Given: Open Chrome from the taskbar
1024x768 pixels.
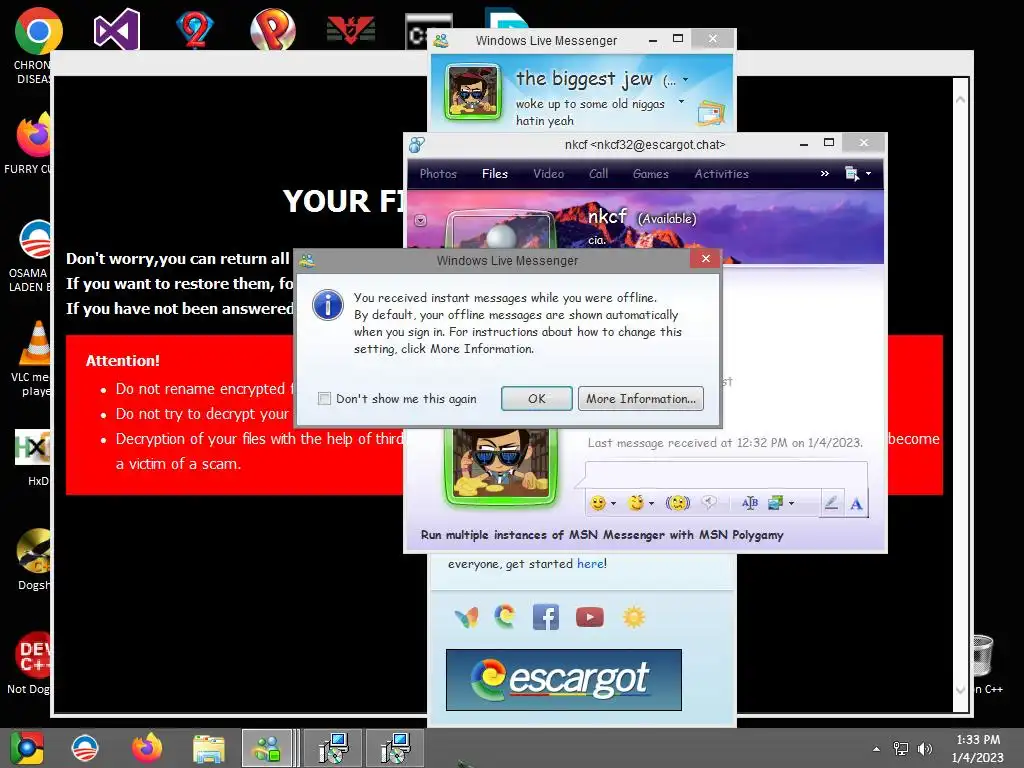Looking at the screenshot, I should pyautogui.click(x=26, y=748).
